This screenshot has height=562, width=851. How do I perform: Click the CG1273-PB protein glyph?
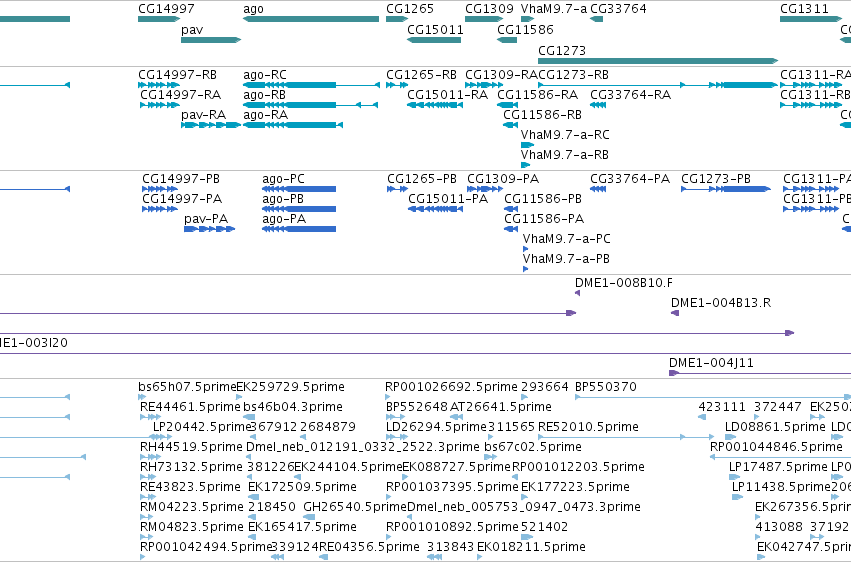pos(726,189)
